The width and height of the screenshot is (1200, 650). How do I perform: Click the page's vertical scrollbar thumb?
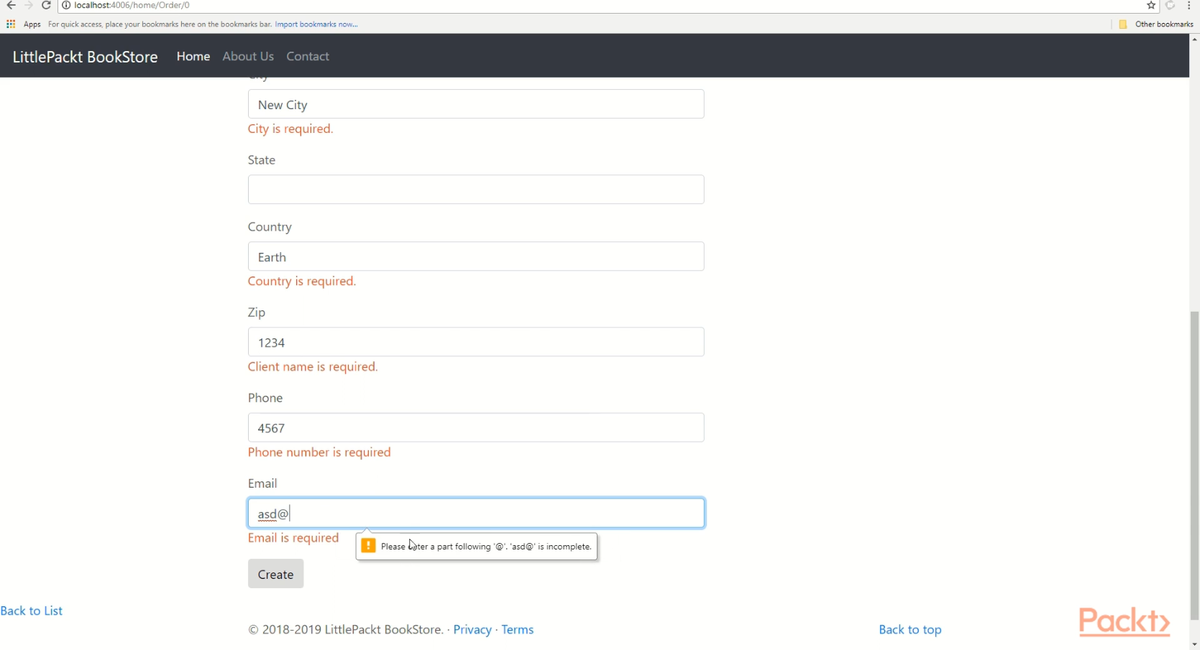1194,450
